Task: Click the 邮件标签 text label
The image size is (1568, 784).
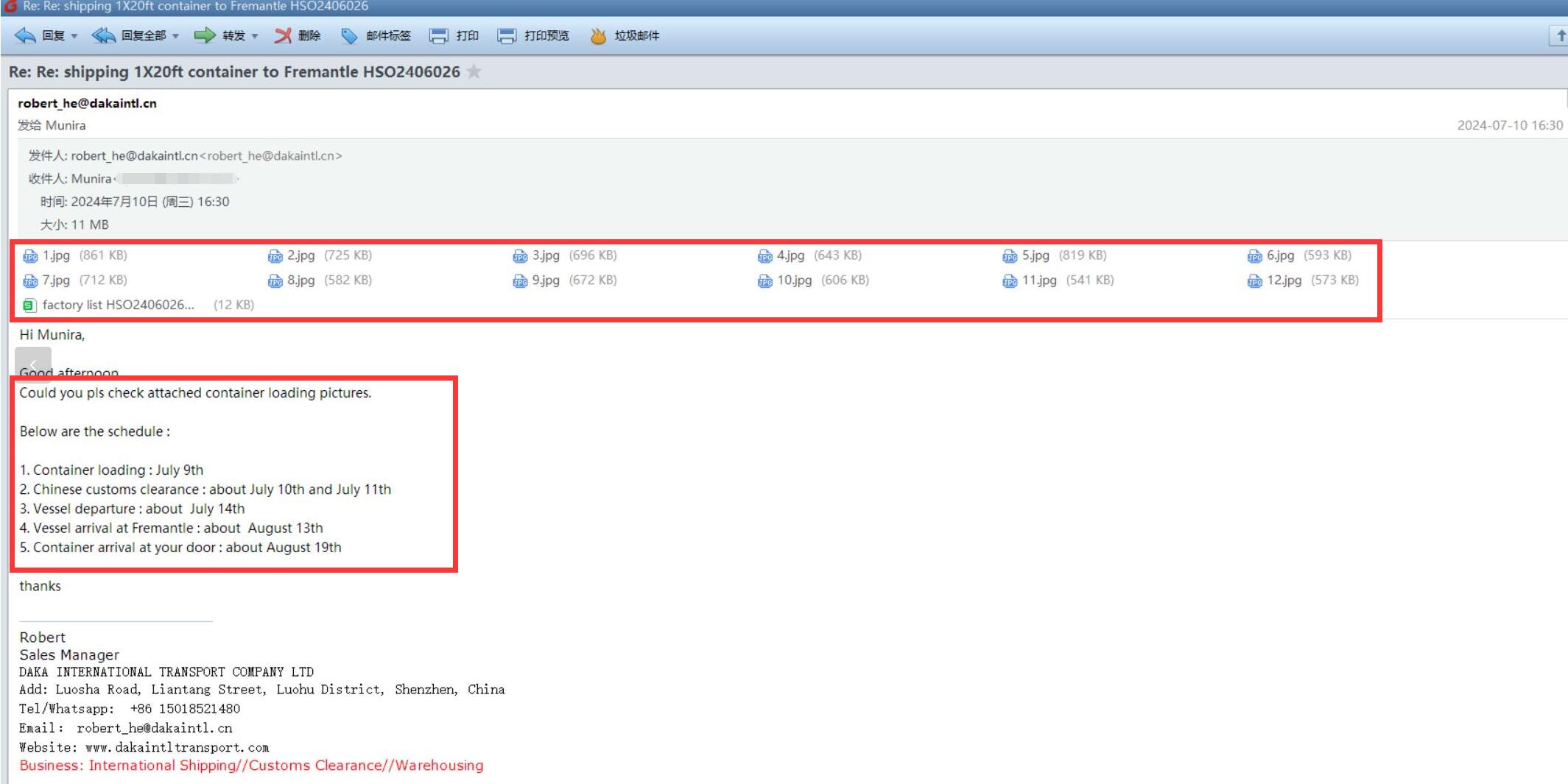Action: pyautogui.click(x=388, y=35)
